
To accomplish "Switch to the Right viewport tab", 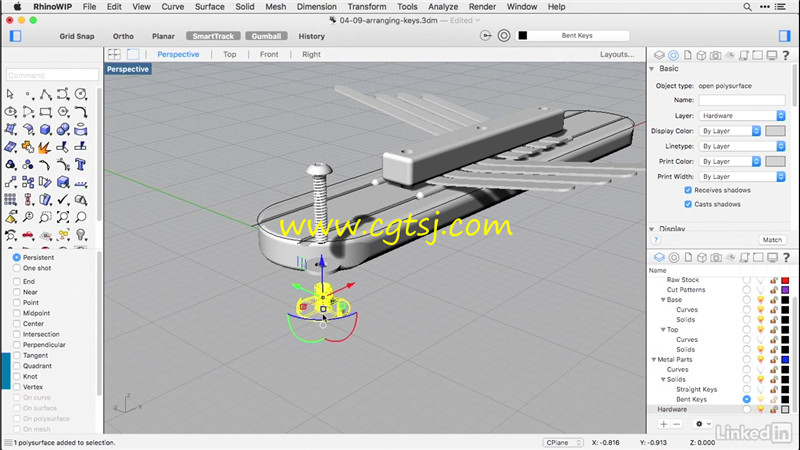I will pyautogui.click(x=311, y=54).
